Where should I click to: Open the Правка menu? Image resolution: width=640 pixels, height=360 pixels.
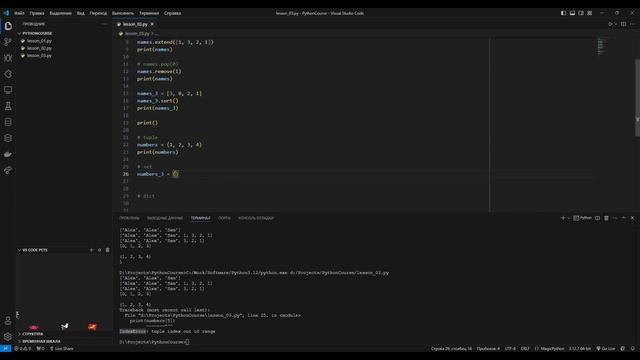37,13
